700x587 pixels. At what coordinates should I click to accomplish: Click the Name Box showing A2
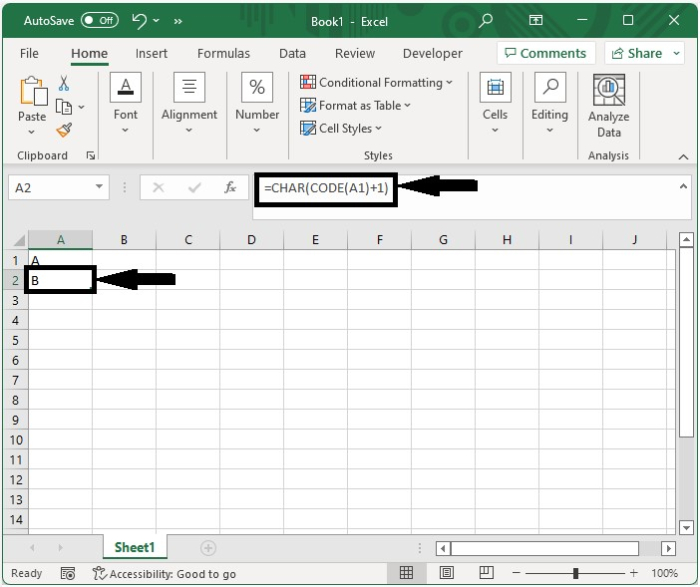pos(50,188)
